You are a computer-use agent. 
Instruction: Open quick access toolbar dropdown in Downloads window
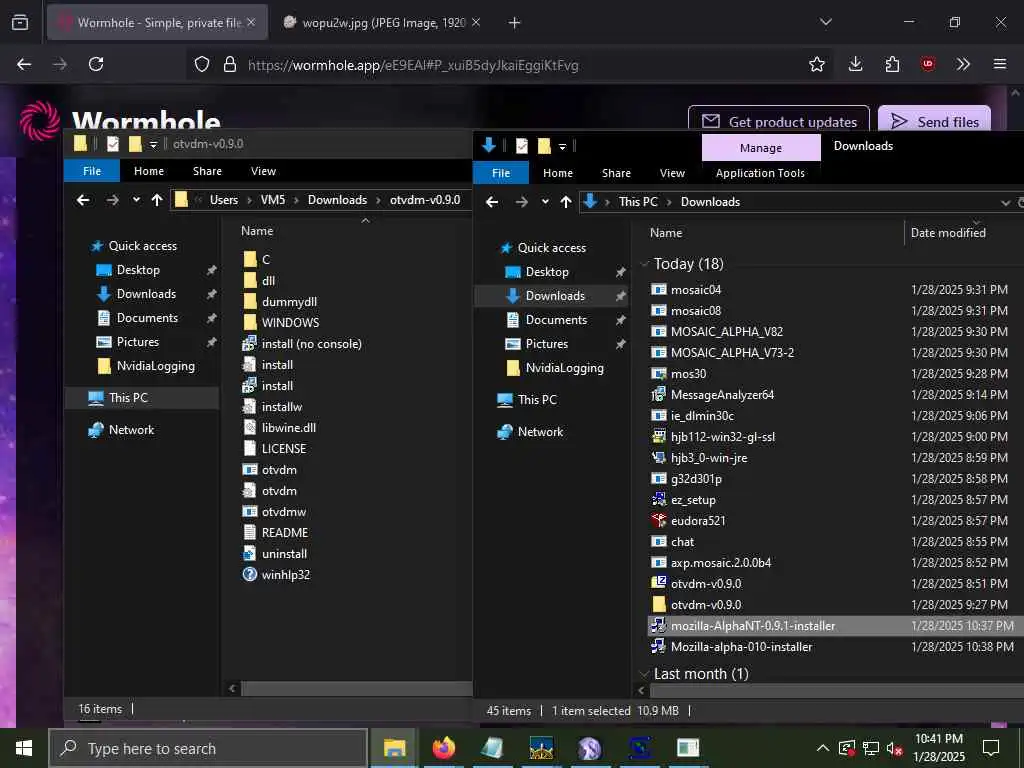(562, 147)
